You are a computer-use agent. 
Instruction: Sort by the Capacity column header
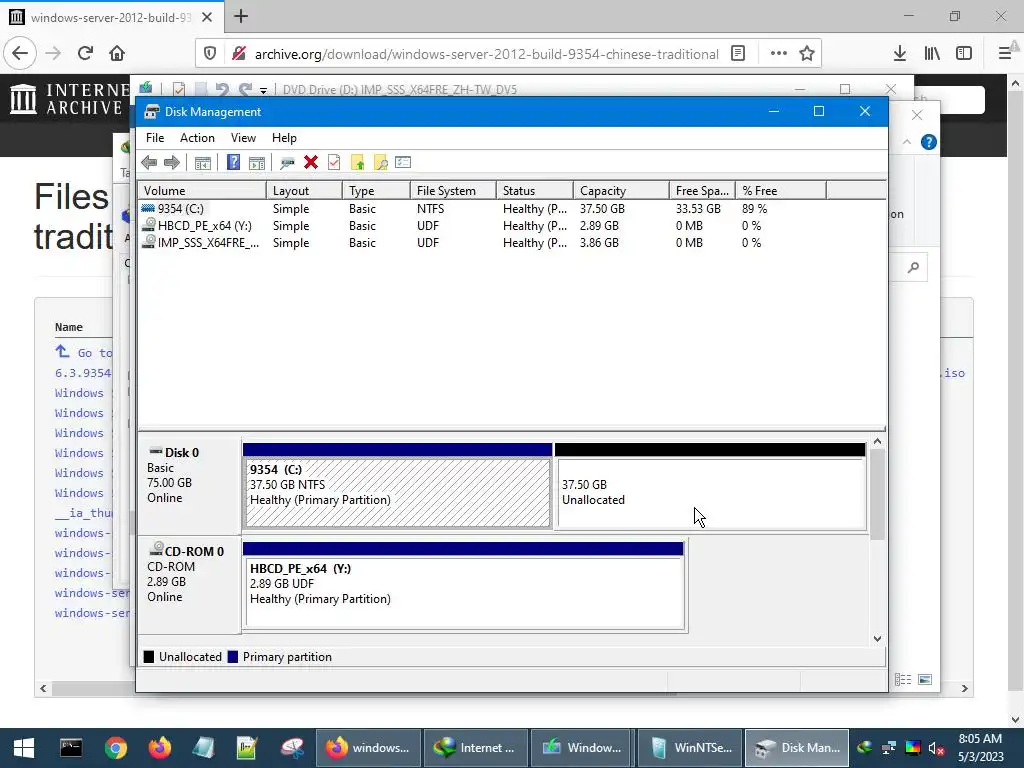click(x=621, y=191)
